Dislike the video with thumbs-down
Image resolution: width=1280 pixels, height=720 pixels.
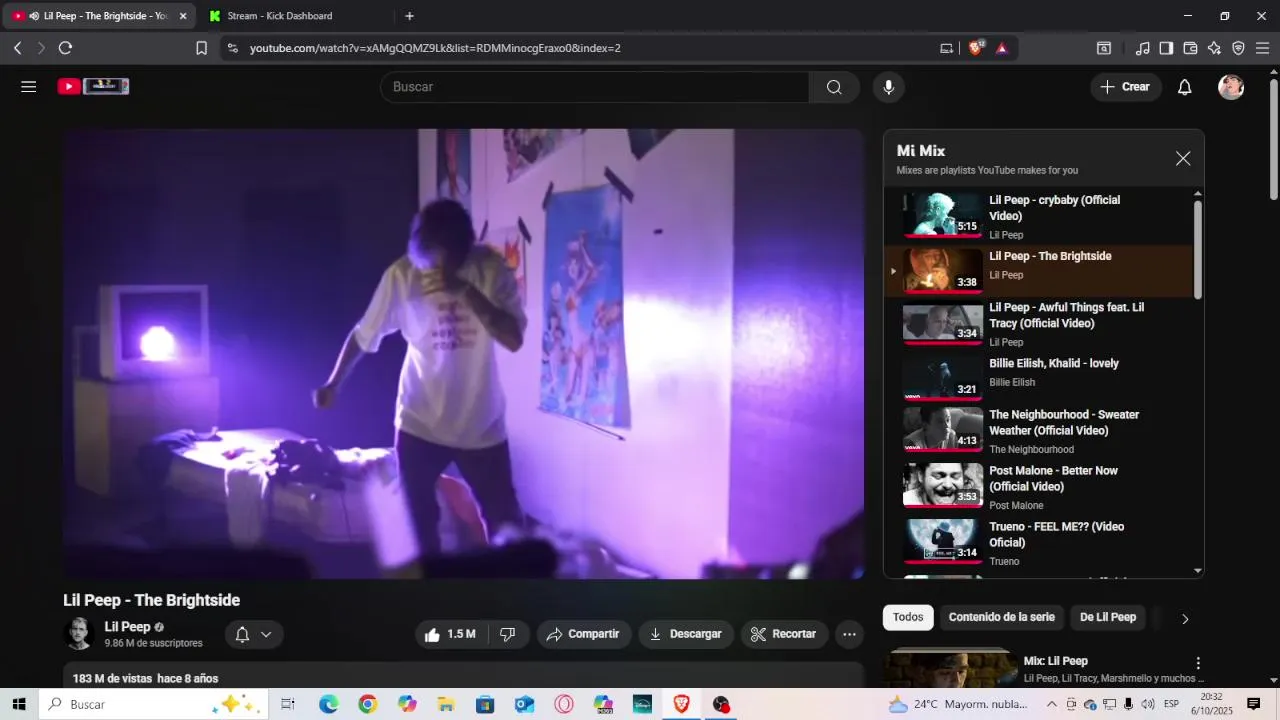pyautogui.click(x=508, y=634)
